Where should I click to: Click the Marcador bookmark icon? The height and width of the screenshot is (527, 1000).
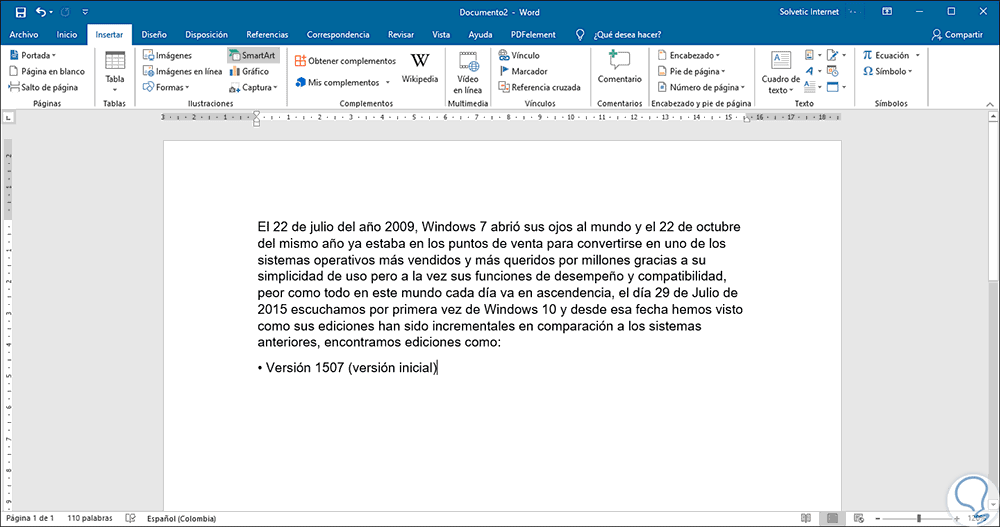504,71
